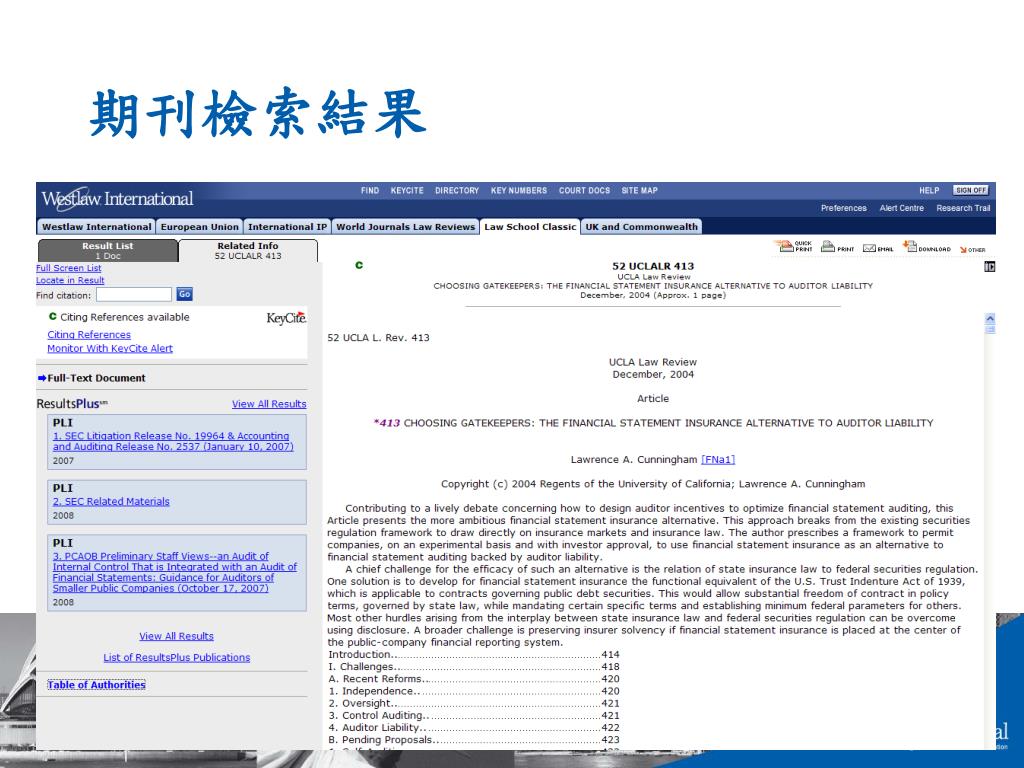Open SEC Related Materials result
Screen dimensions: 1024x768
coord(111,502)
